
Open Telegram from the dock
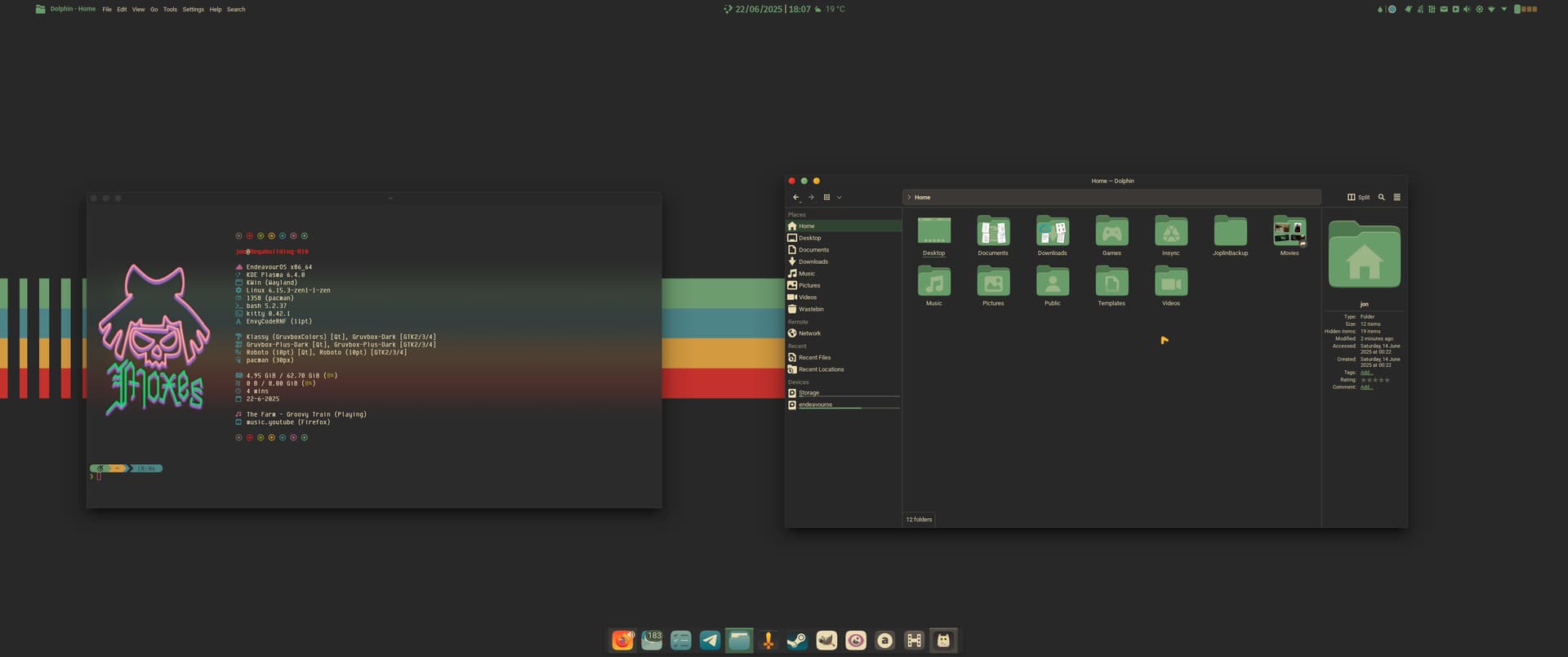click(x=710, y=641)
